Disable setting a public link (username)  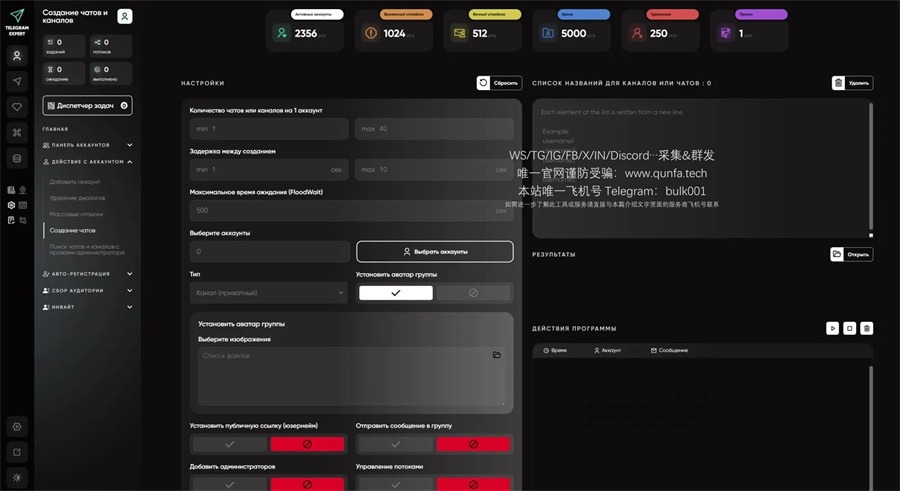click(x=307, y=444)
